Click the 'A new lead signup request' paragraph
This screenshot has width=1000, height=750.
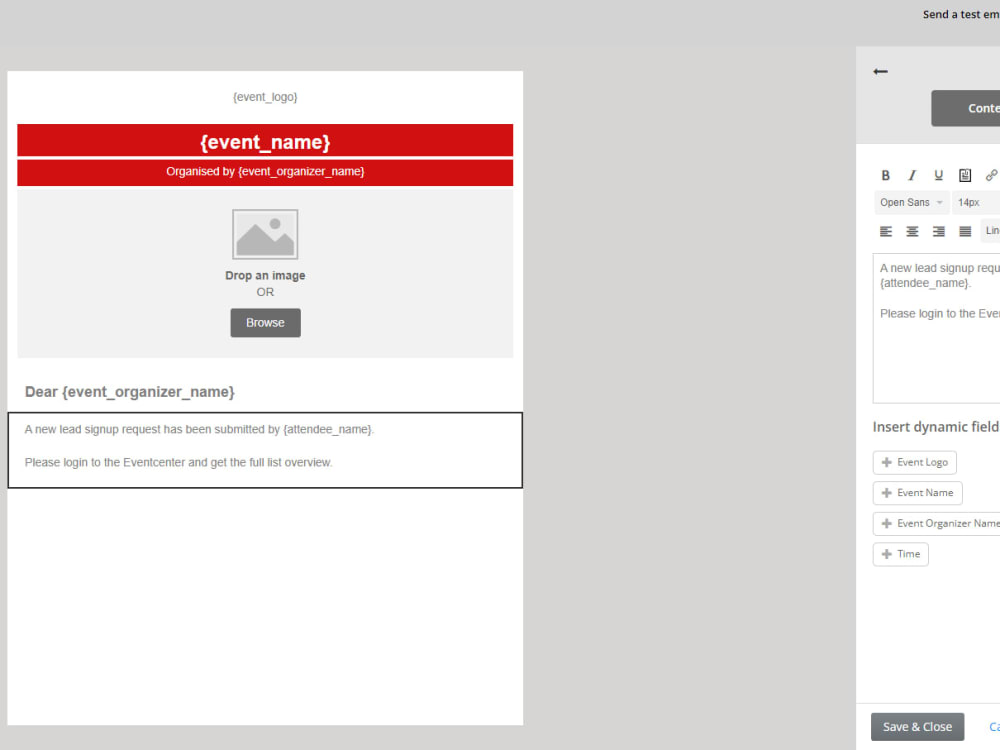click(x=200, y=429)
